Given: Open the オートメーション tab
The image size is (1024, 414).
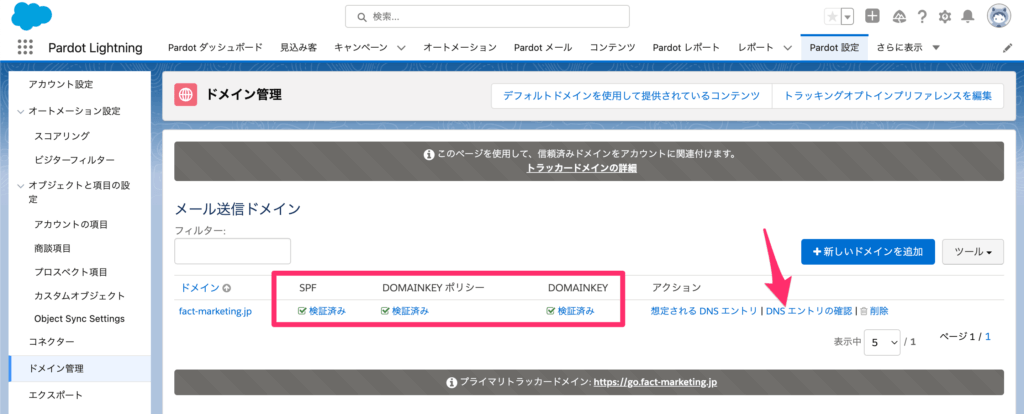Looking at the screenshot, I should tap(460, 48).
